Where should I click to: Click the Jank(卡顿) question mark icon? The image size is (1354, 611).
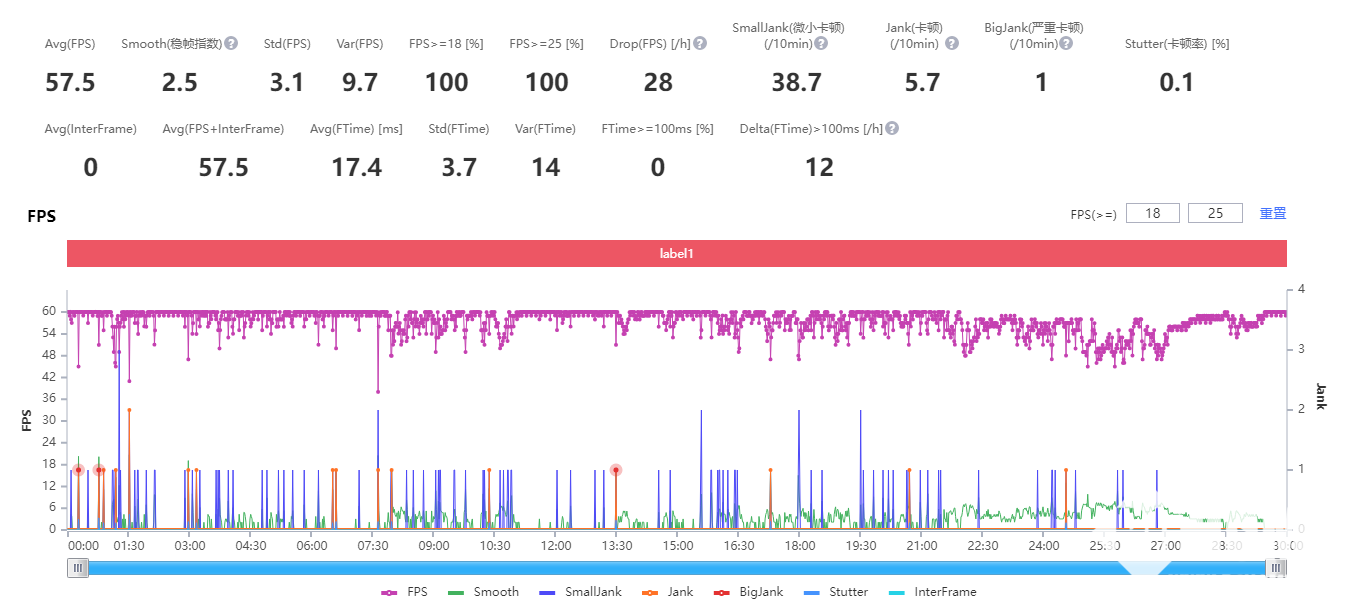952,44
